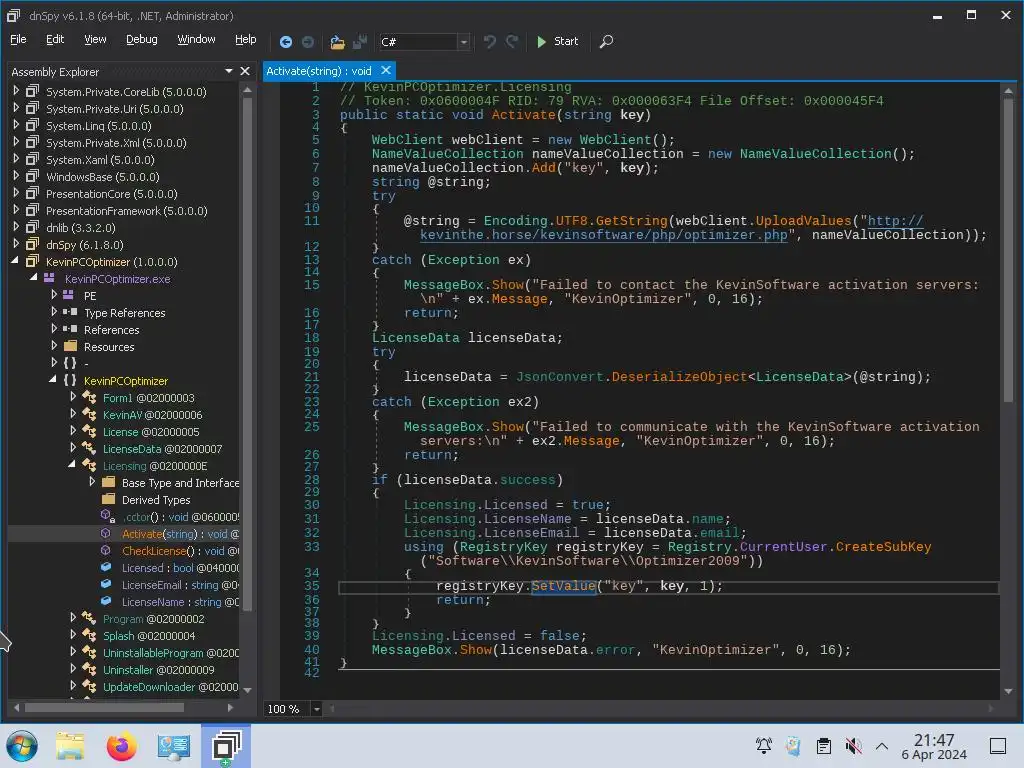1024x768 pixels.
Task: Select the License @02000005 class
Action: pos(151,432)
